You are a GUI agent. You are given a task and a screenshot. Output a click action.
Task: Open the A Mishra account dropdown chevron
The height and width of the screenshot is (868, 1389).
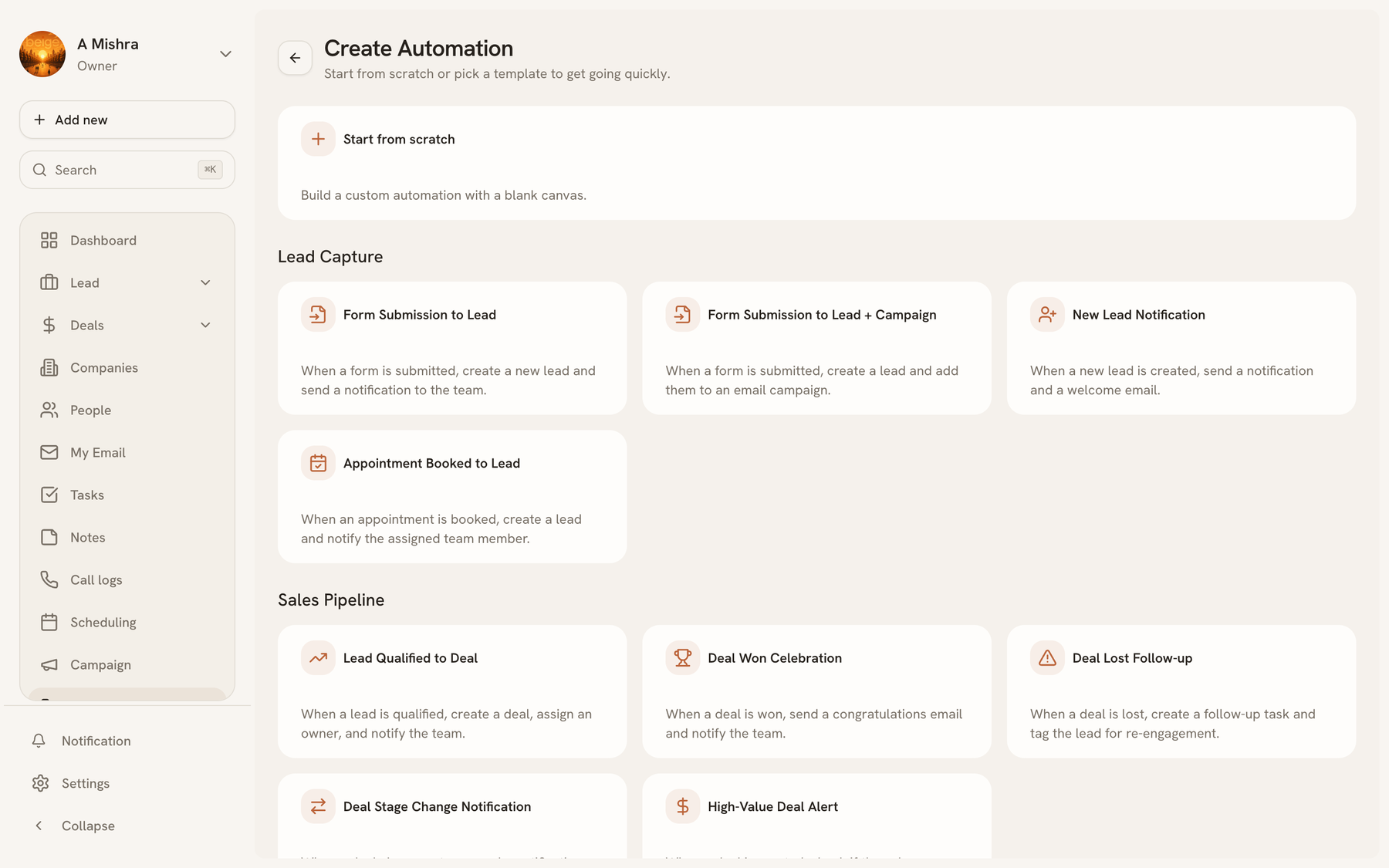(225, 54)
